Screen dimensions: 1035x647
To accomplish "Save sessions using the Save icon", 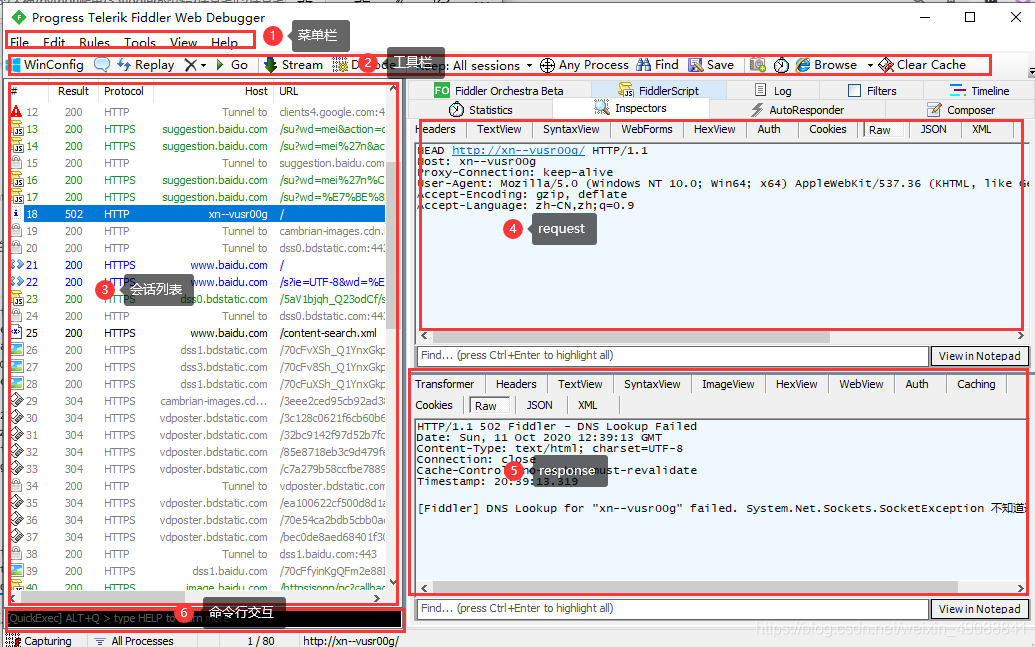I will (711, 65).
